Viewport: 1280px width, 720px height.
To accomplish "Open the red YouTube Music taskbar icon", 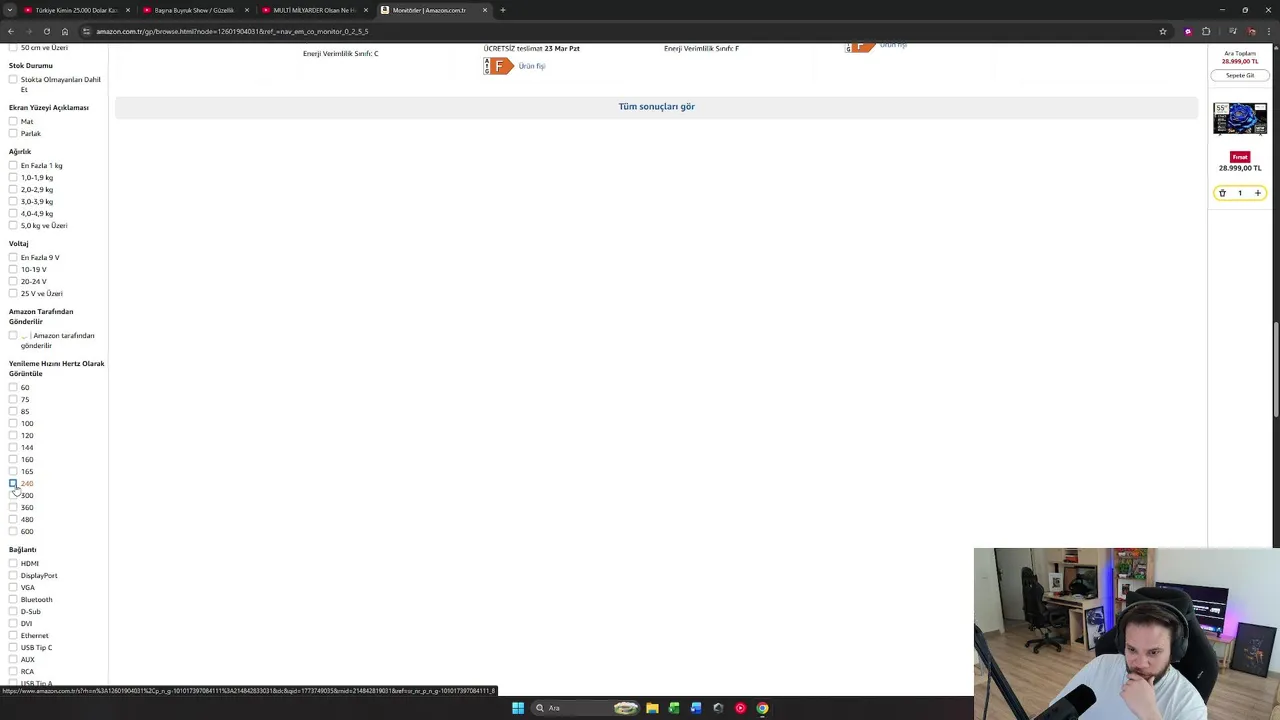I will pyautogui.click(x=740, y=708).
